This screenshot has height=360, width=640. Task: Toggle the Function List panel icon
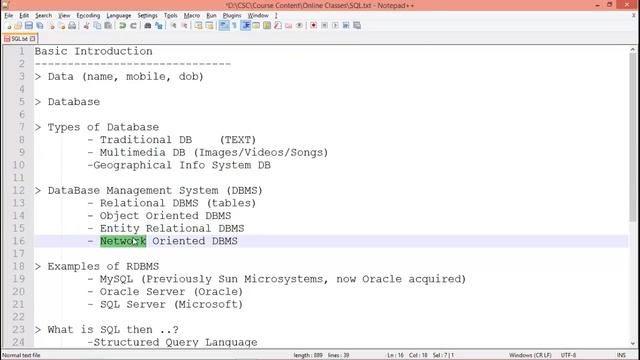point(278,25)
